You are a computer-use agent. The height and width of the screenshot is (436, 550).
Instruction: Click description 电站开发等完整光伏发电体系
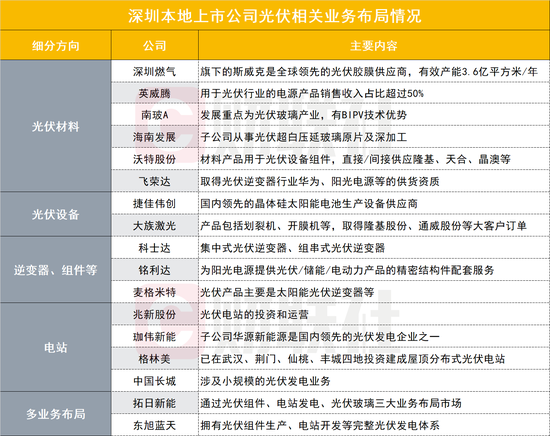320,425
